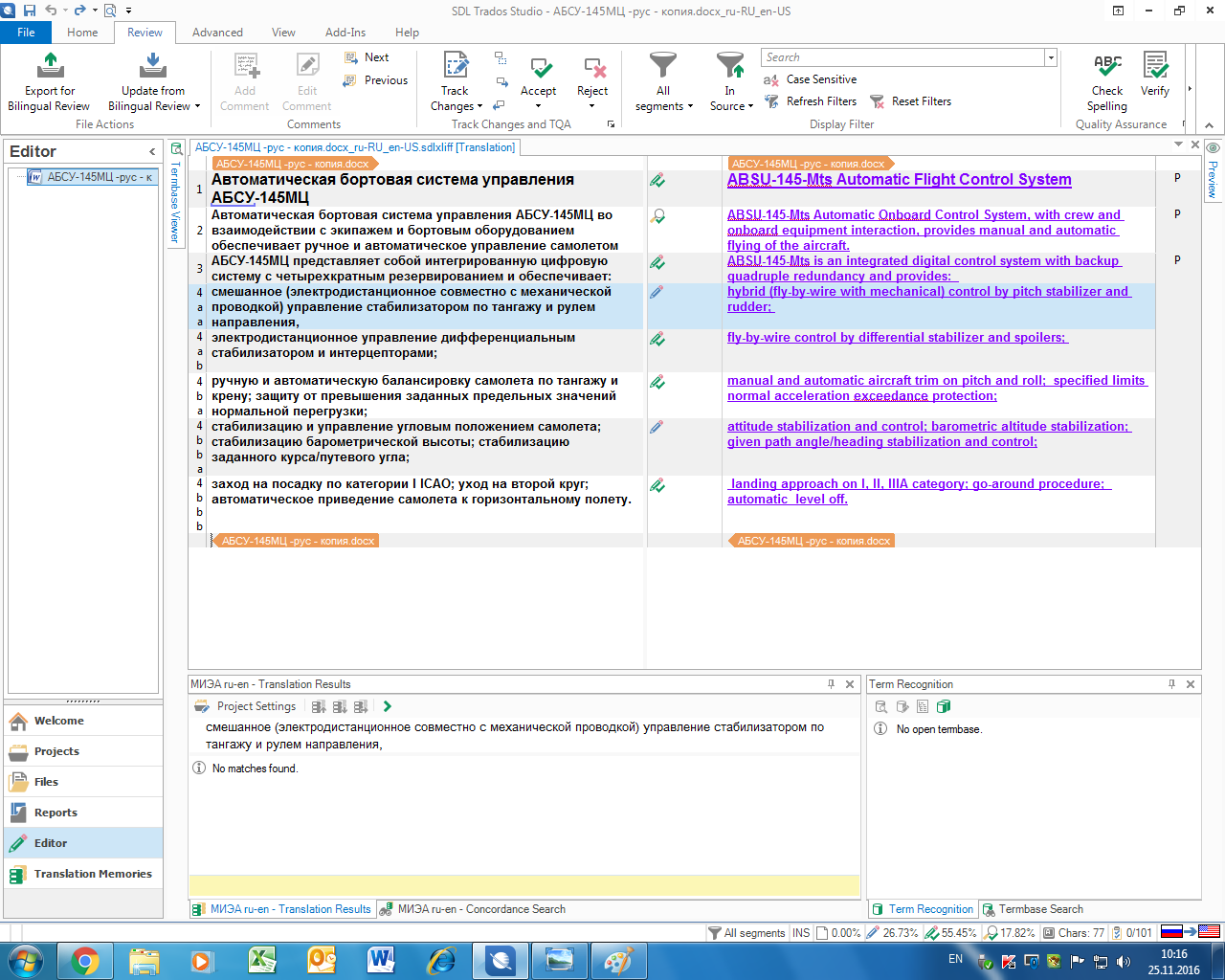Image resolution: width=1225 pixels, height=980 pixels.
Task: Click the green termbase icon in Term Recognition
Action: [944, 706]
